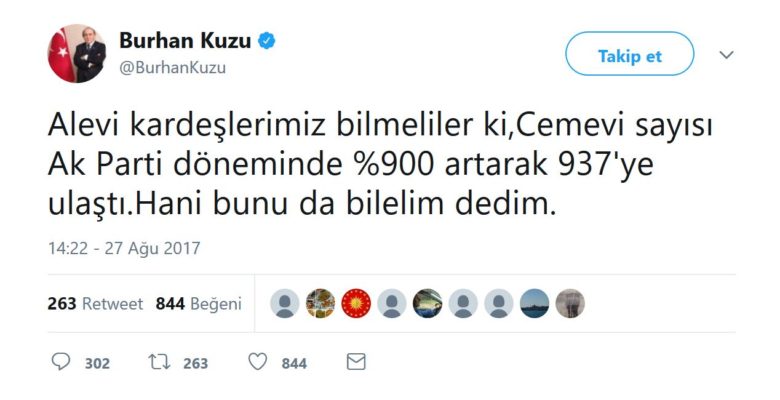Click the last liker avatar in row
The width and height of the screenshot is (780, 400).
point(570,303)
